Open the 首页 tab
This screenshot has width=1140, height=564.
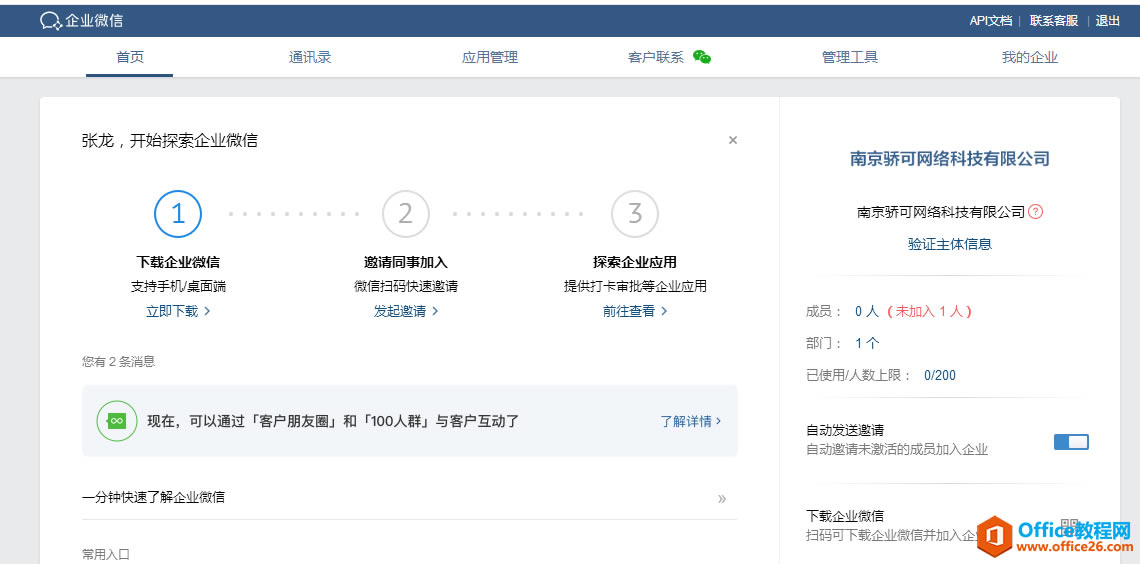(130, 57)
